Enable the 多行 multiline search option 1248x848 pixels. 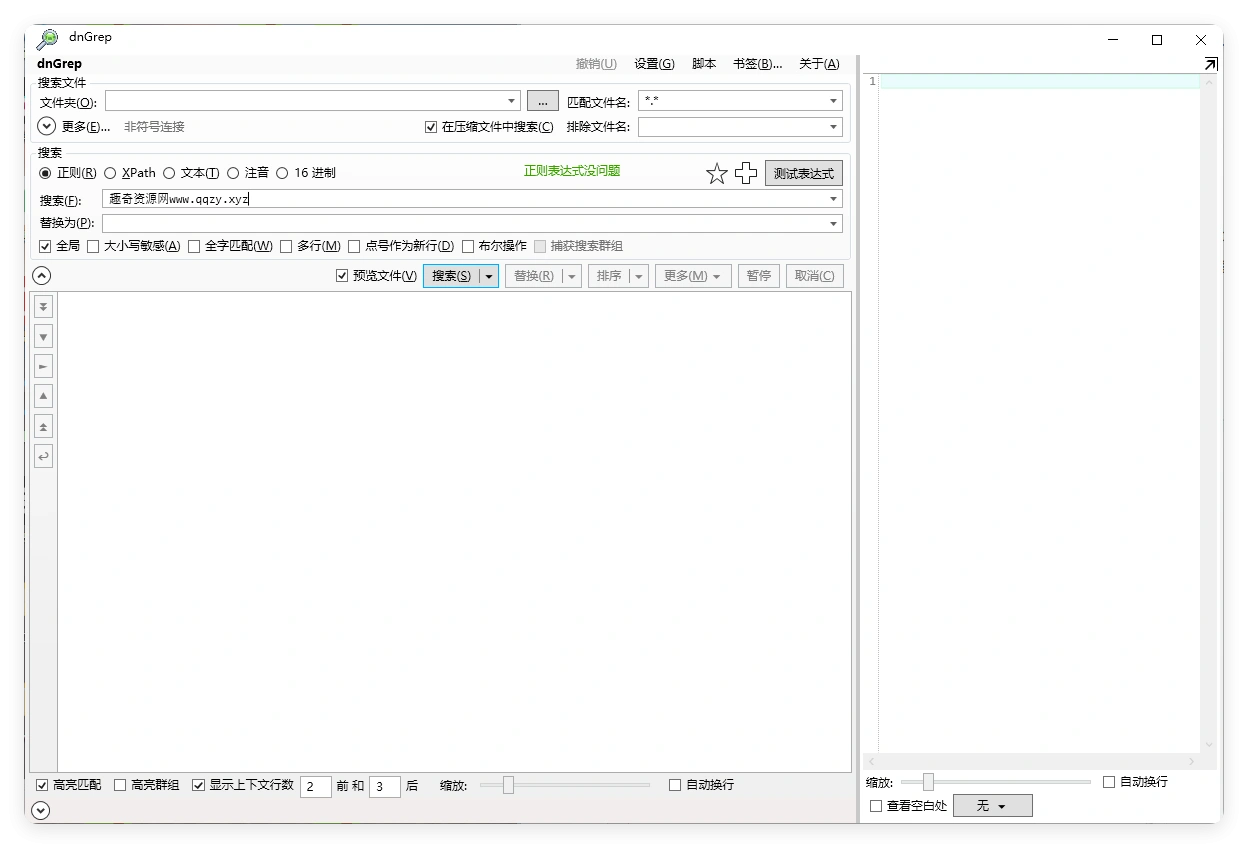click(x=285, y=245)
